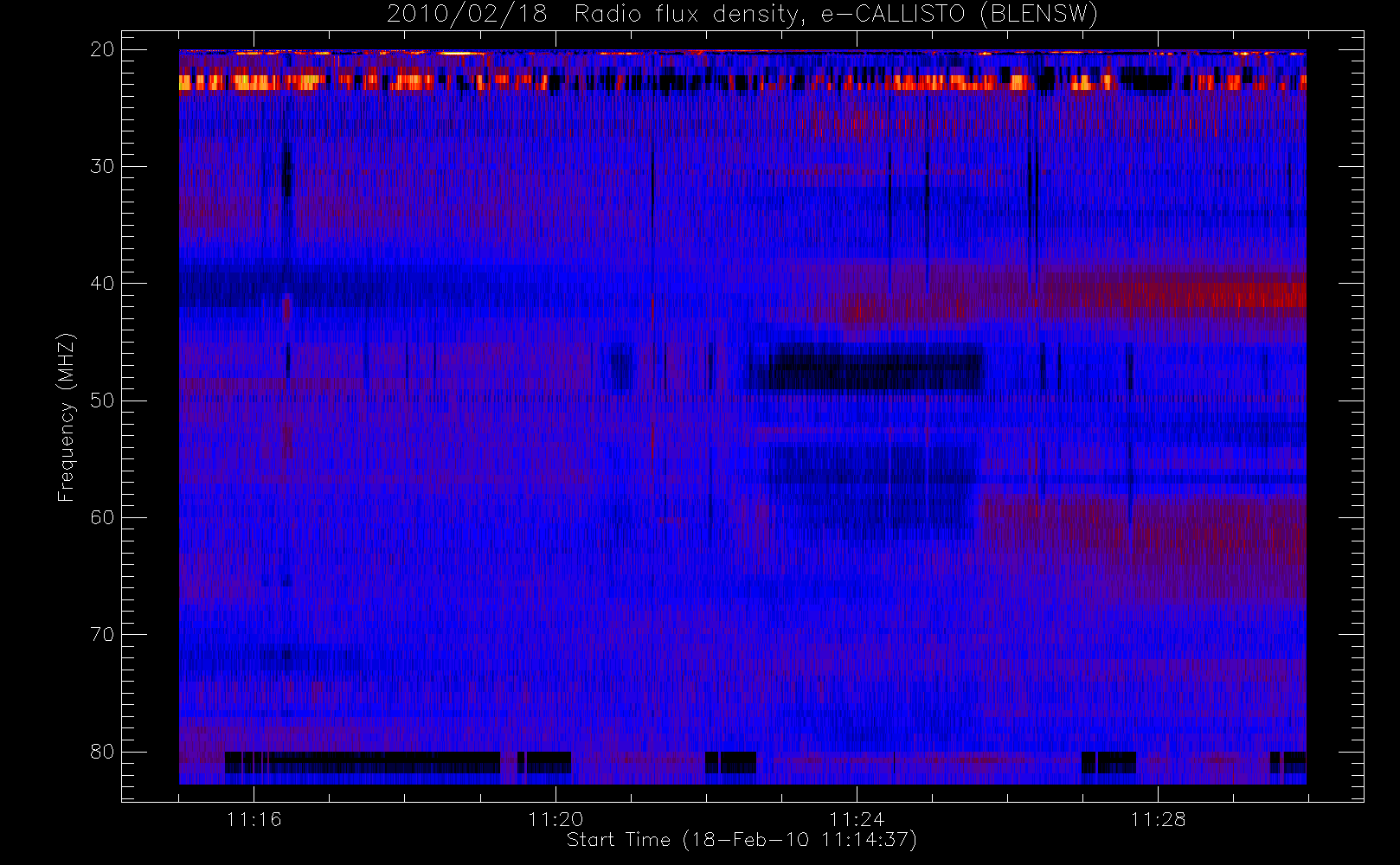The image size is (1400, 865).
Task: Click the 70 frequency tick label
Action: click(102, 634)
